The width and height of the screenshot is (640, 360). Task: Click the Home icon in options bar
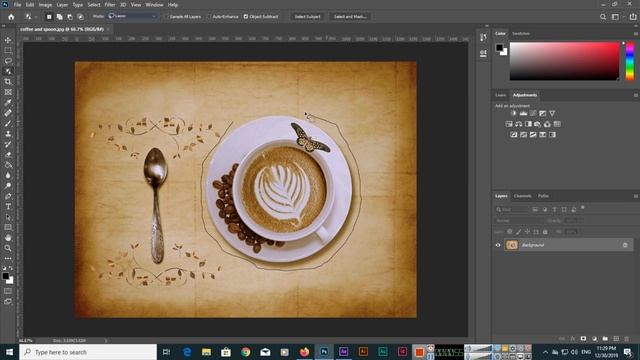click(11, 17)
